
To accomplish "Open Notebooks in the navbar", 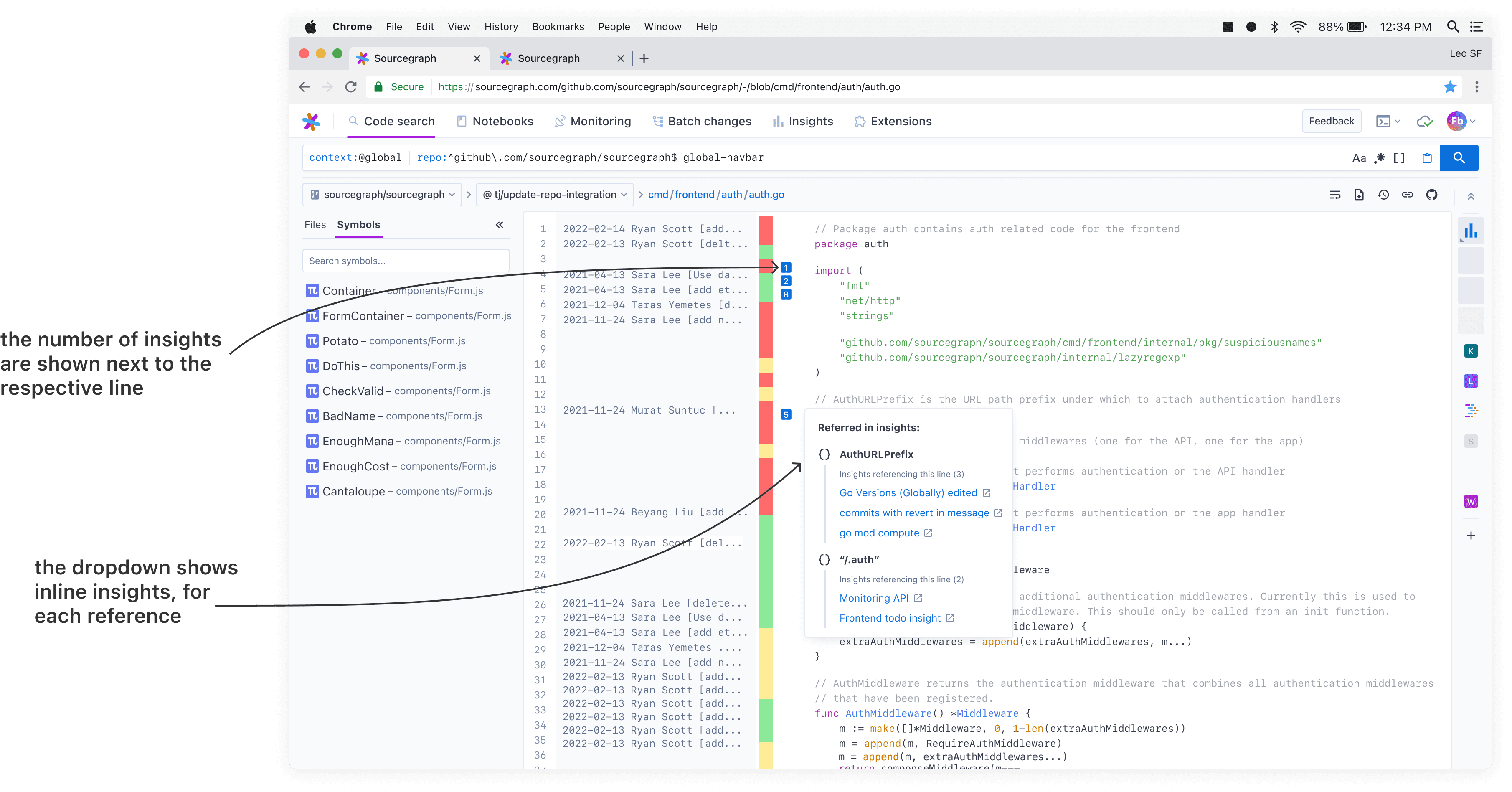I will click(495, 122).
